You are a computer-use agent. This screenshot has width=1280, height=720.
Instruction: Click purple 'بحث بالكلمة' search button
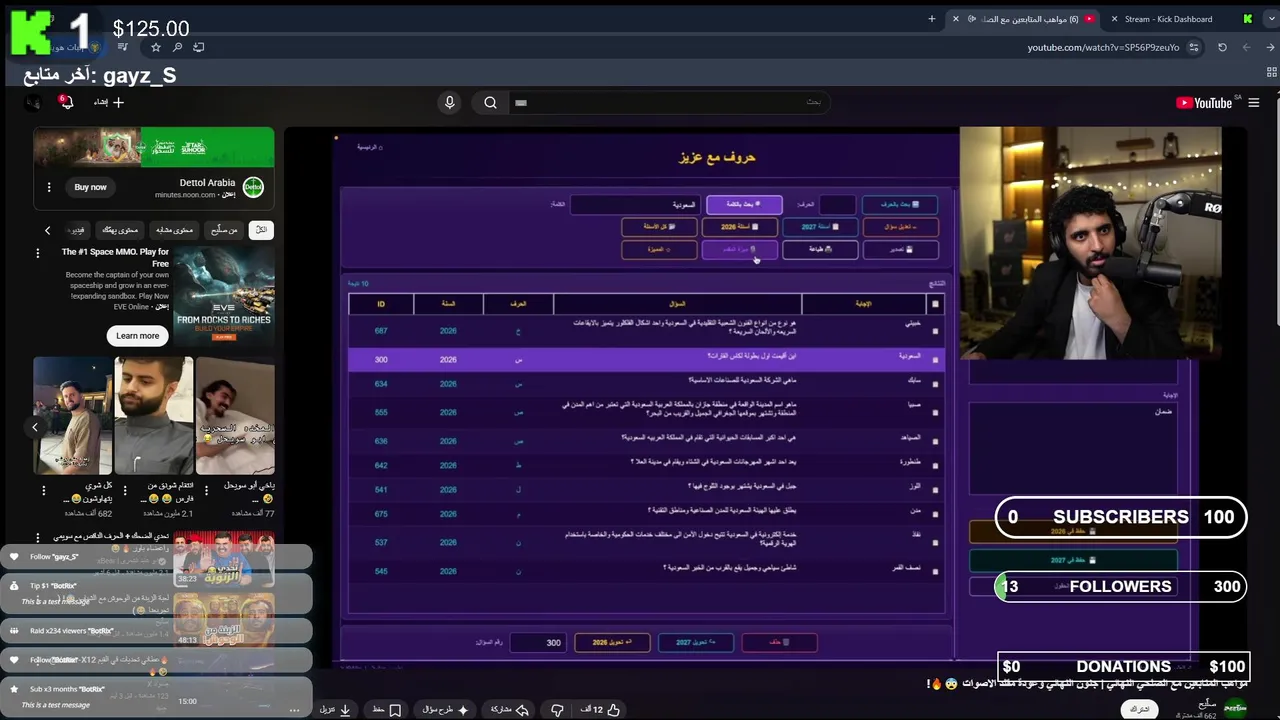pyautogui.click(x=744, y=204)
